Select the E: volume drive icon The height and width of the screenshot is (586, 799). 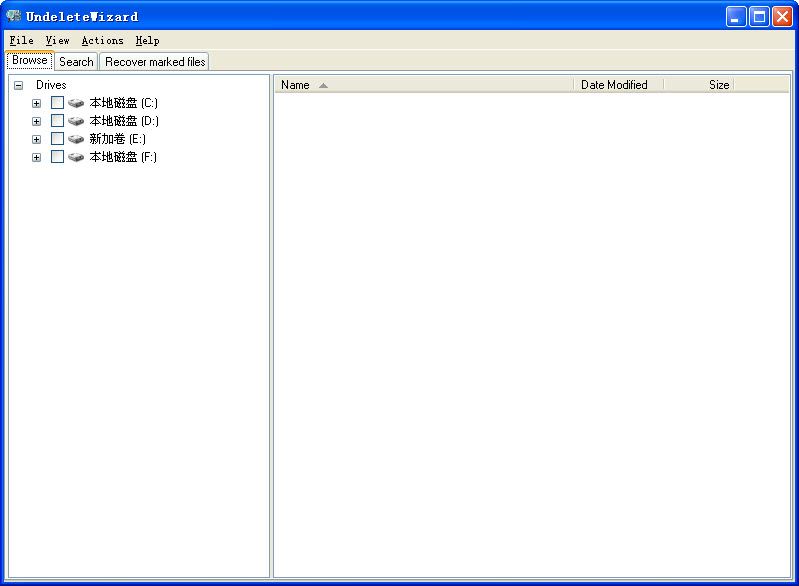click(x=76, y=139)
